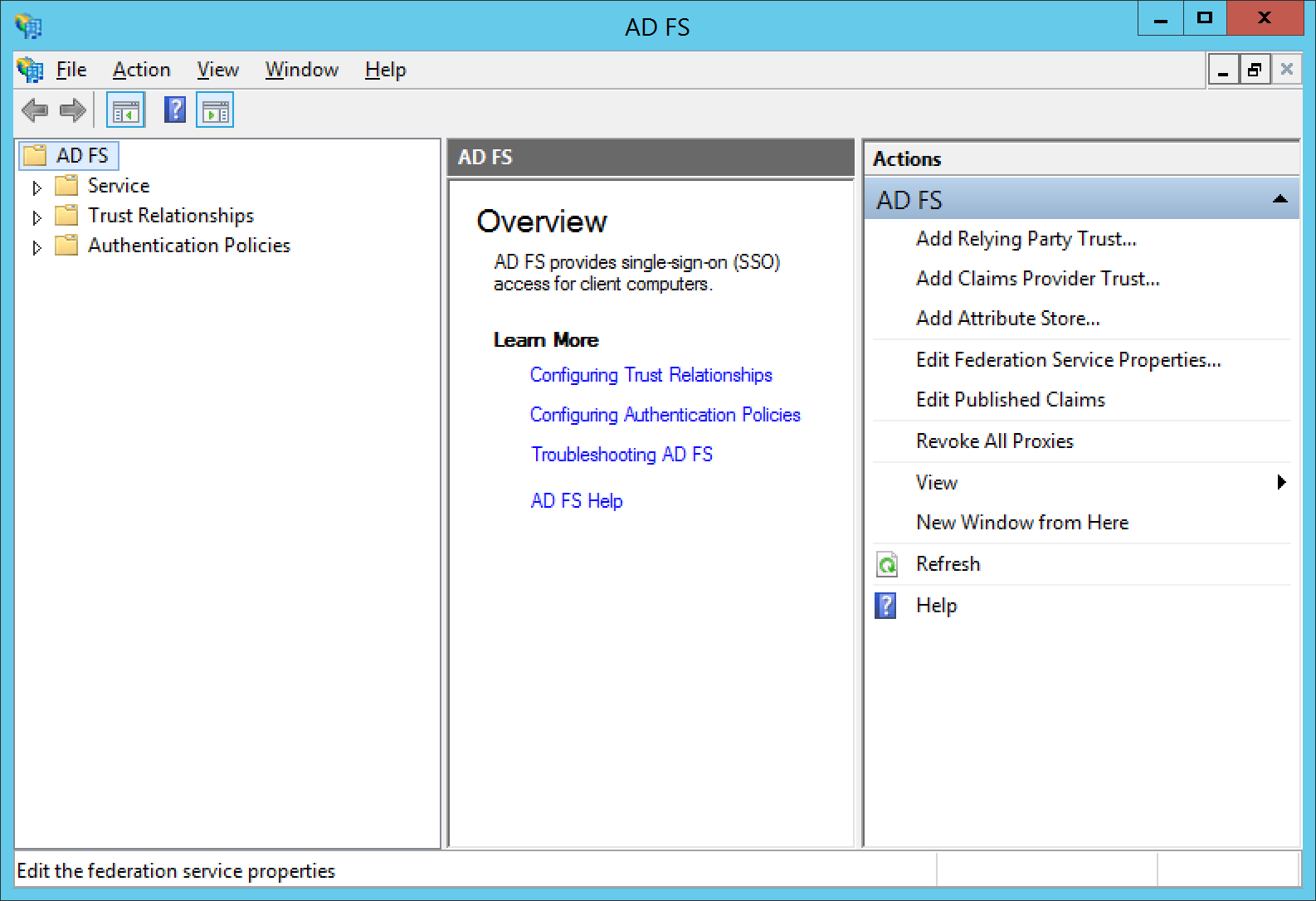Image resolution: width=1316 pixels, height=901 pixels.
Task: Toggle the Show/Hide Action Pane icon
Action: 215,110
